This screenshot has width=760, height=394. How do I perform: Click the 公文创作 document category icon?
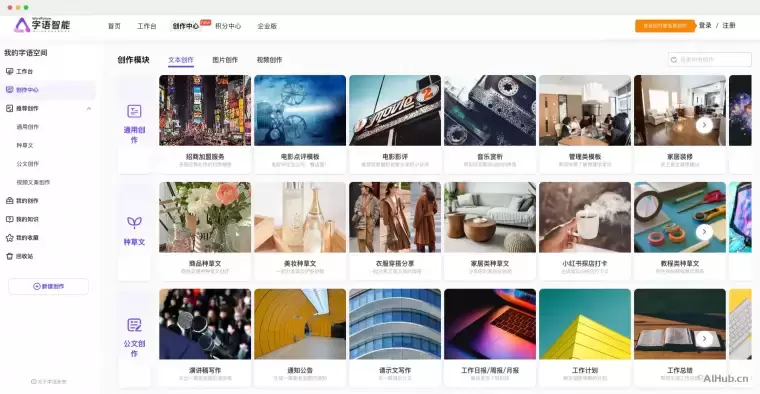pyautogui.click(x=134, y=325)
